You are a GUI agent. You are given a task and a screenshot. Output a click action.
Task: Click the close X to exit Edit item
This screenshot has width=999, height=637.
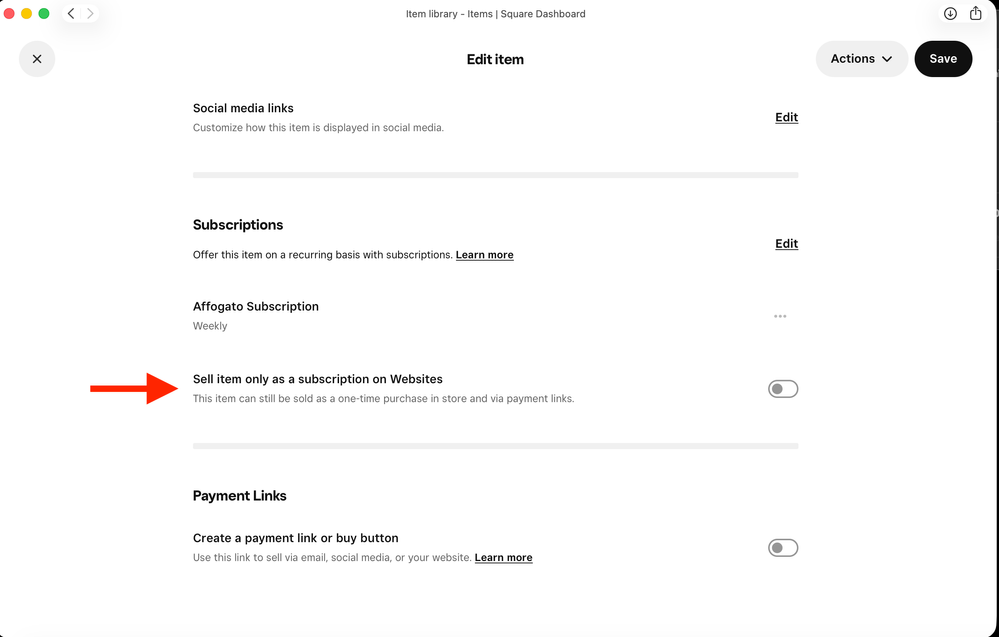[x=37, y=59]
